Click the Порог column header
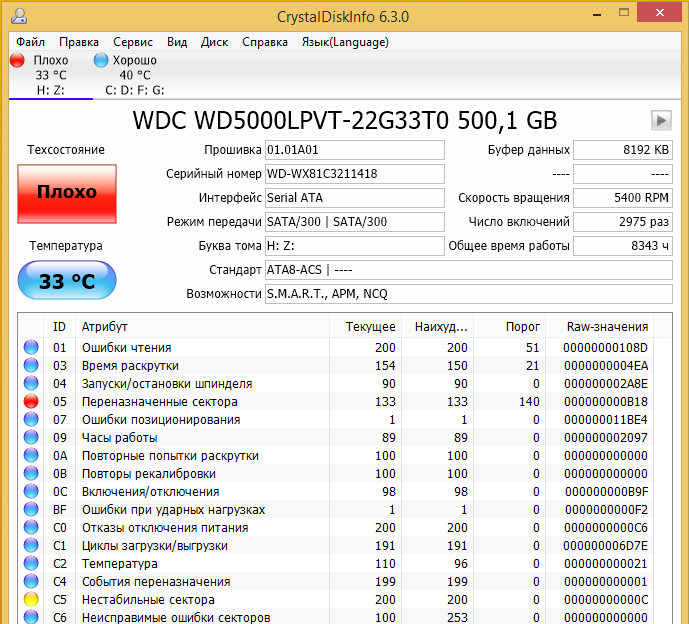Screen dimensions: 689x624 coord(510,327)
